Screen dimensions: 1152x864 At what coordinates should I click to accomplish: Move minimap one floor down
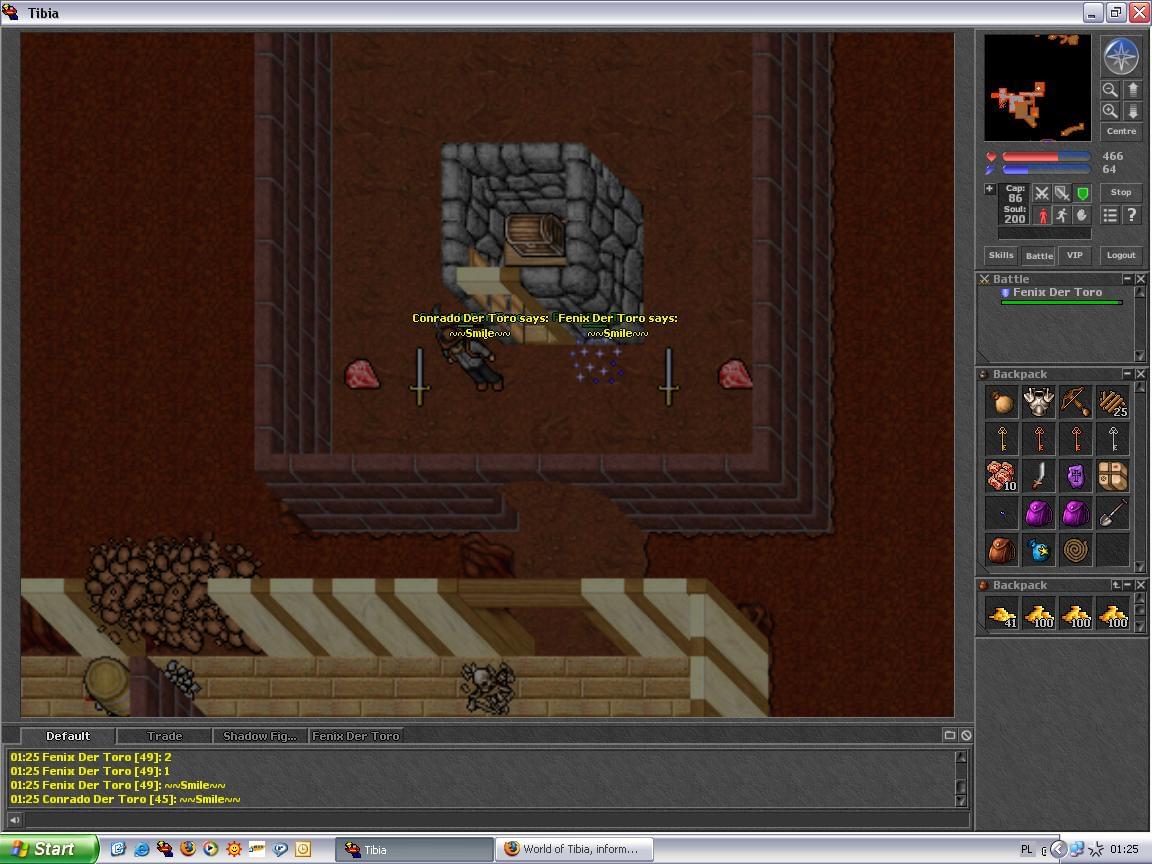click(x=1132, y=111)
